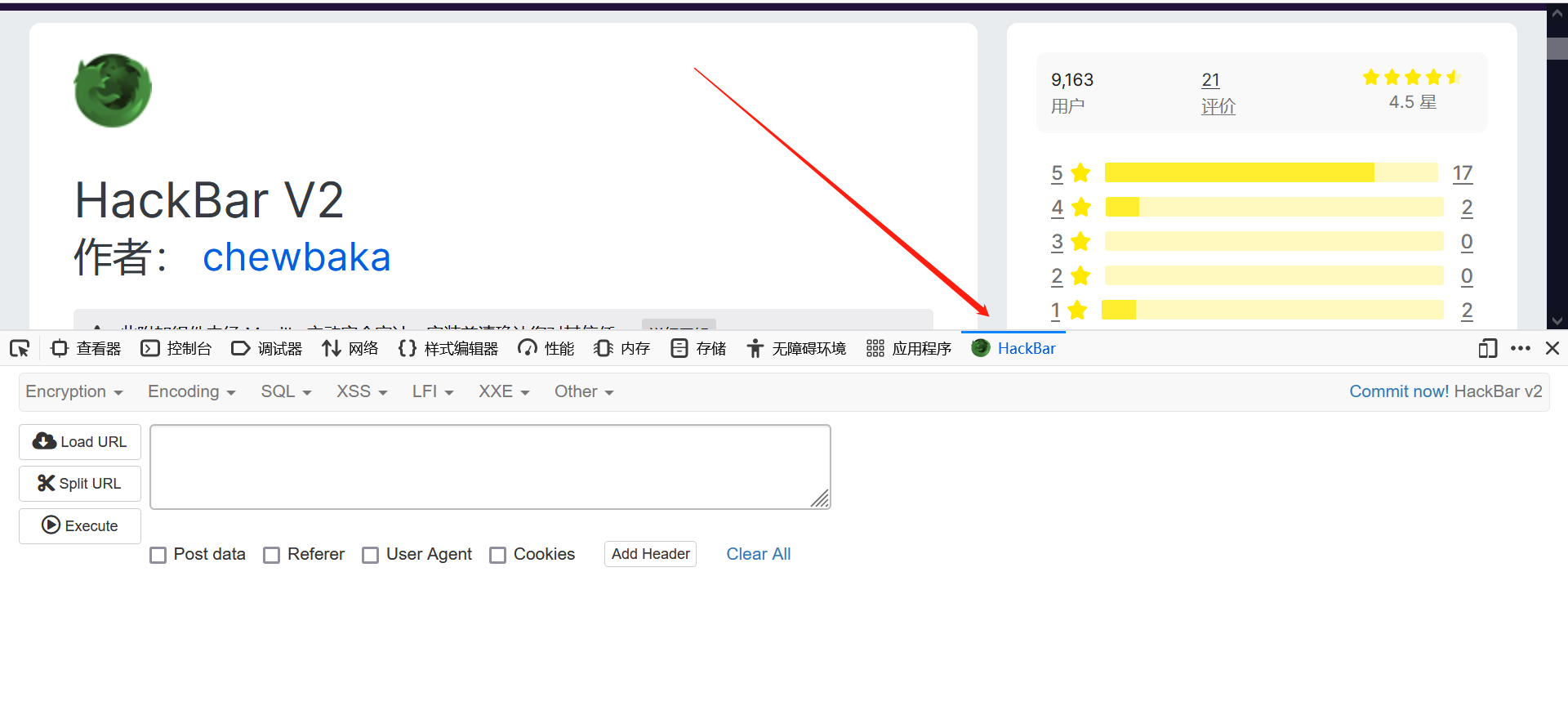Expand the LFI dropdown menu

coord(433,391)
